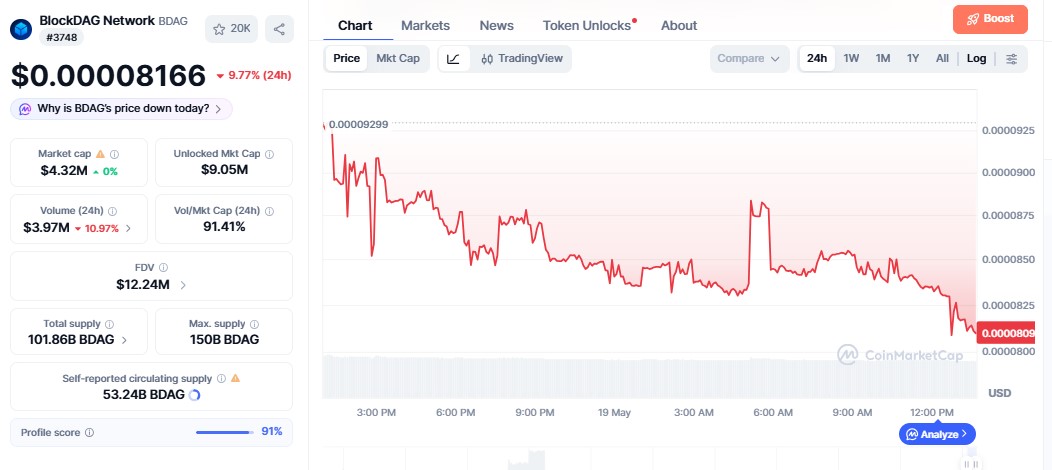
Task: Click the 19 May axis label
Action: [x=615, y=413]
